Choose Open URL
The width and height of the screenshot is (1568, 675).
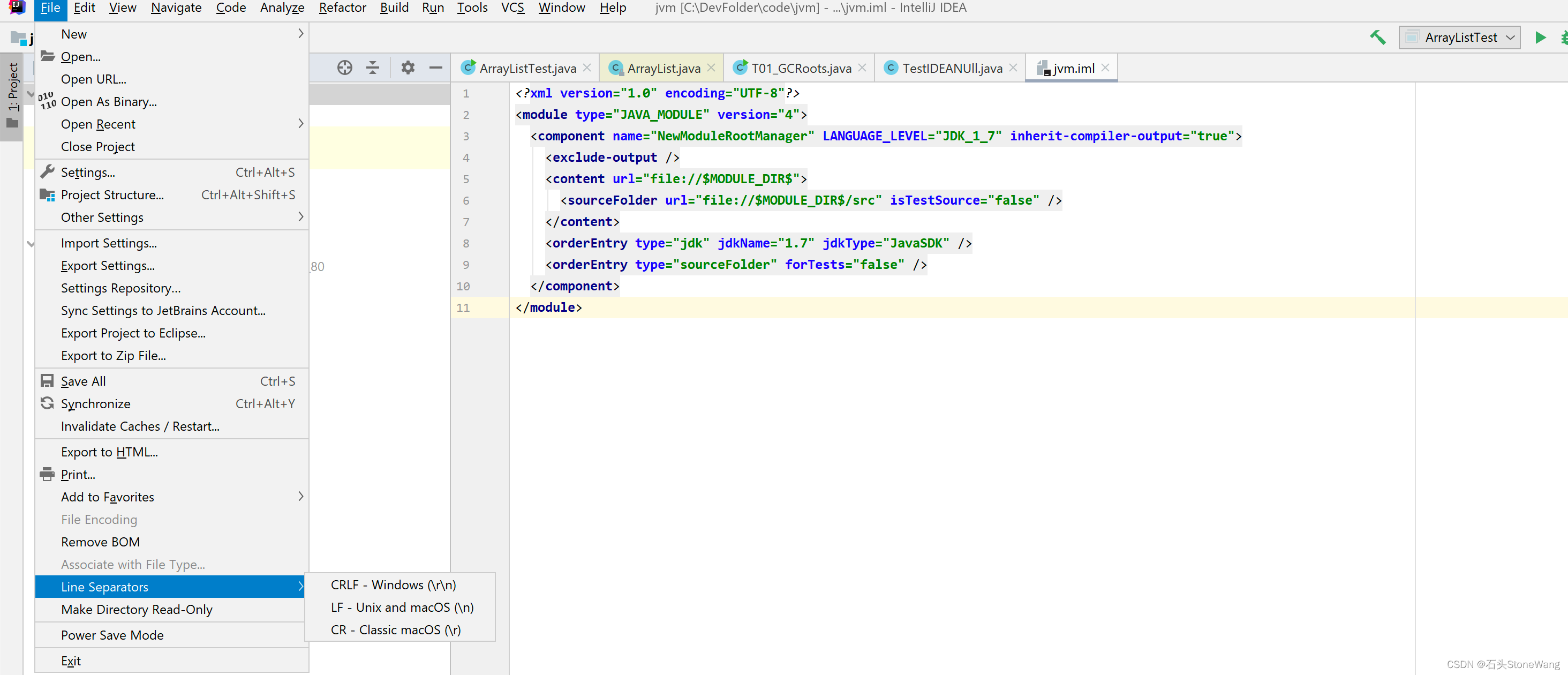click(x=172, y=79)
